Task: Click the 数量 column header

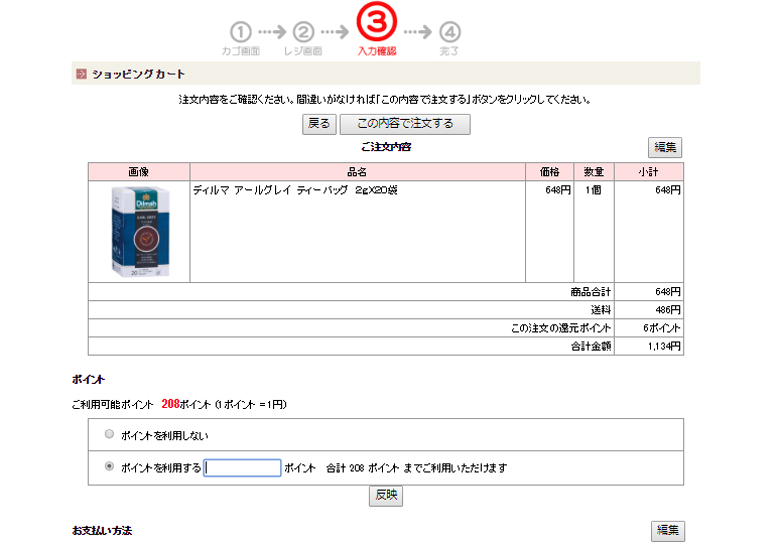Action: click(x=593, y=172)
